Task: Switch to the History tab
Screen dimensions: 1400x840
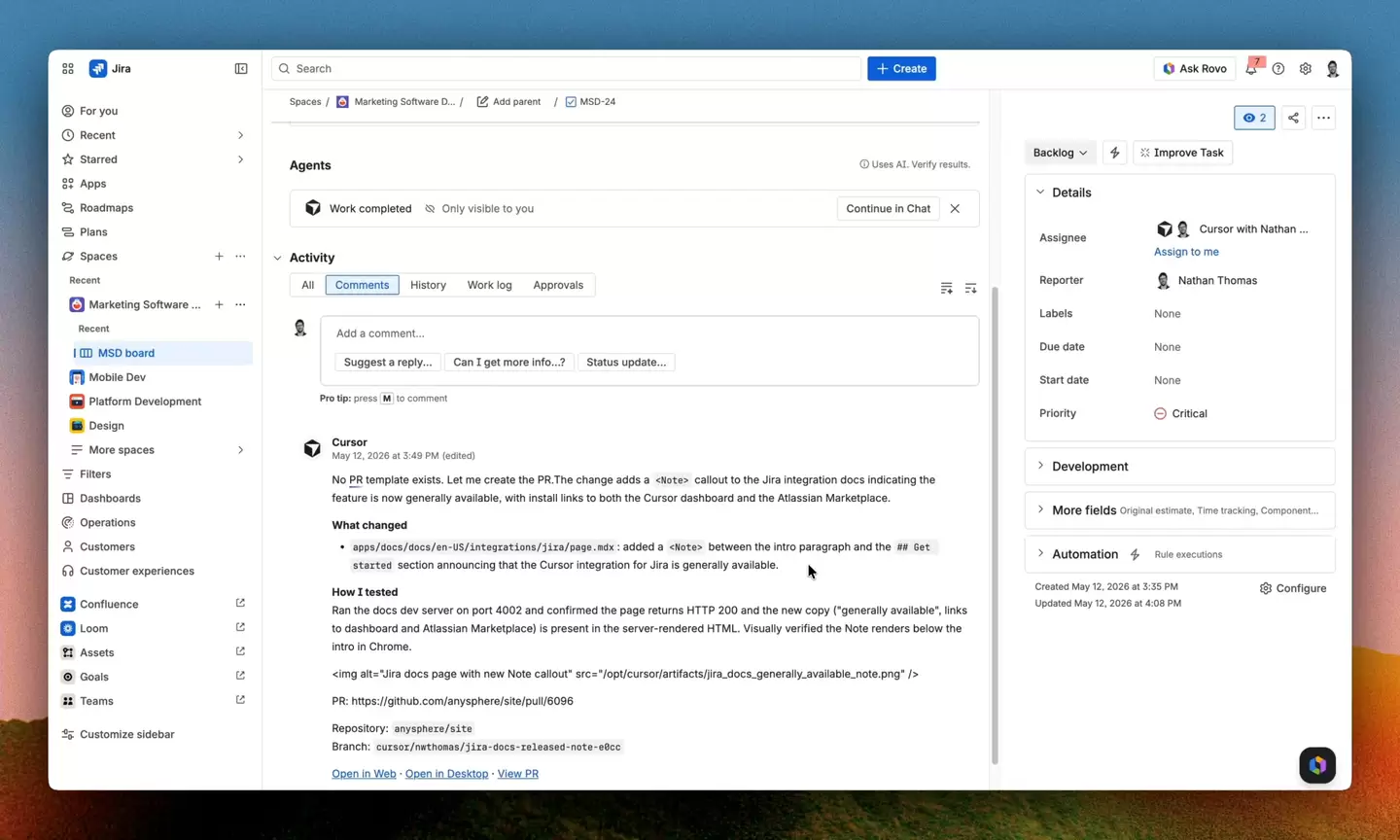Action: pos(428,285)
